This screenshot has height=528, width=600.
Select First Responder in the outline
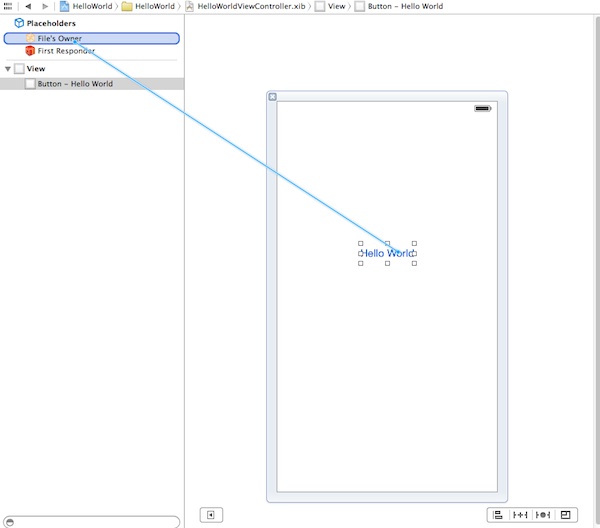pos(66,51)
